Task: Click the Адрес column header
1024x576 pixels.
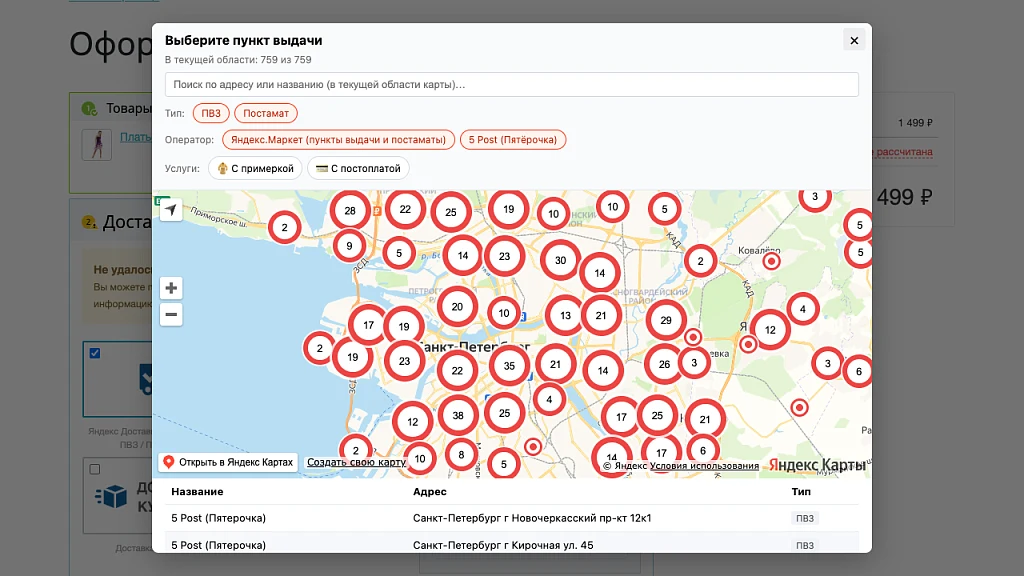Action: (430, 492)
